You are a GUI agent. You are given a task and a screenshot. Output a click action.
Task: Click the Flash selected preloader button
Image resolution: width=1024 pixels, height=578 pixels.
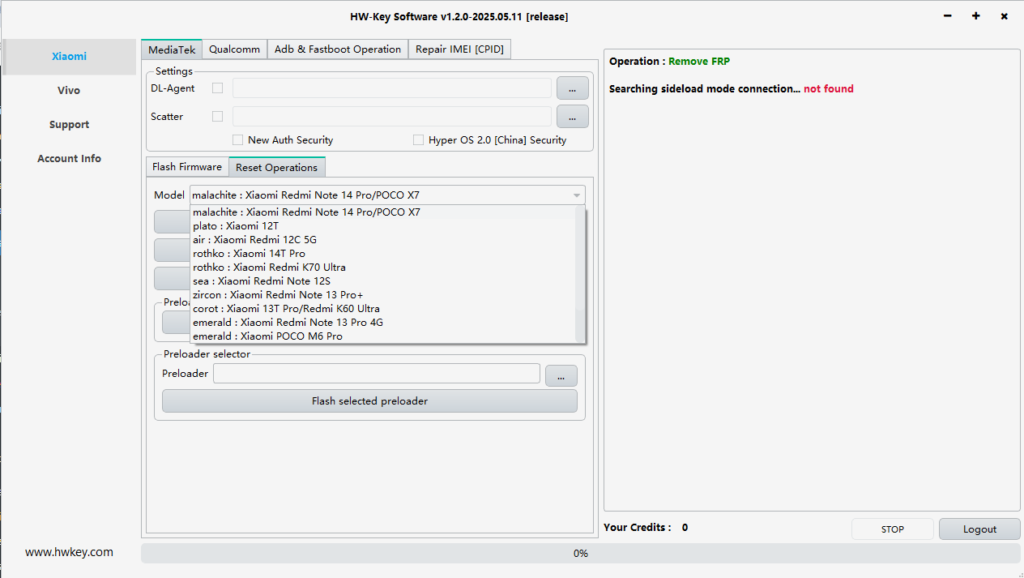point(370,401)
